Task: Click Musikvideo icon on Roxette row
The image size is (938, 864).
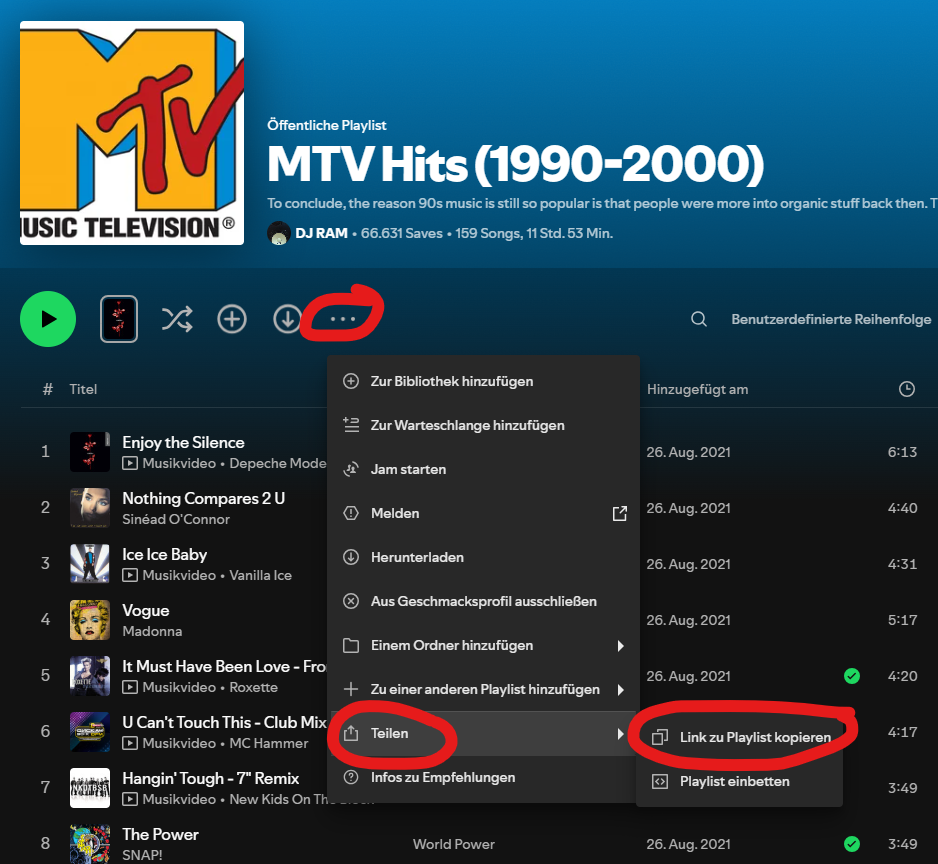Action: (x=130, y=687)
